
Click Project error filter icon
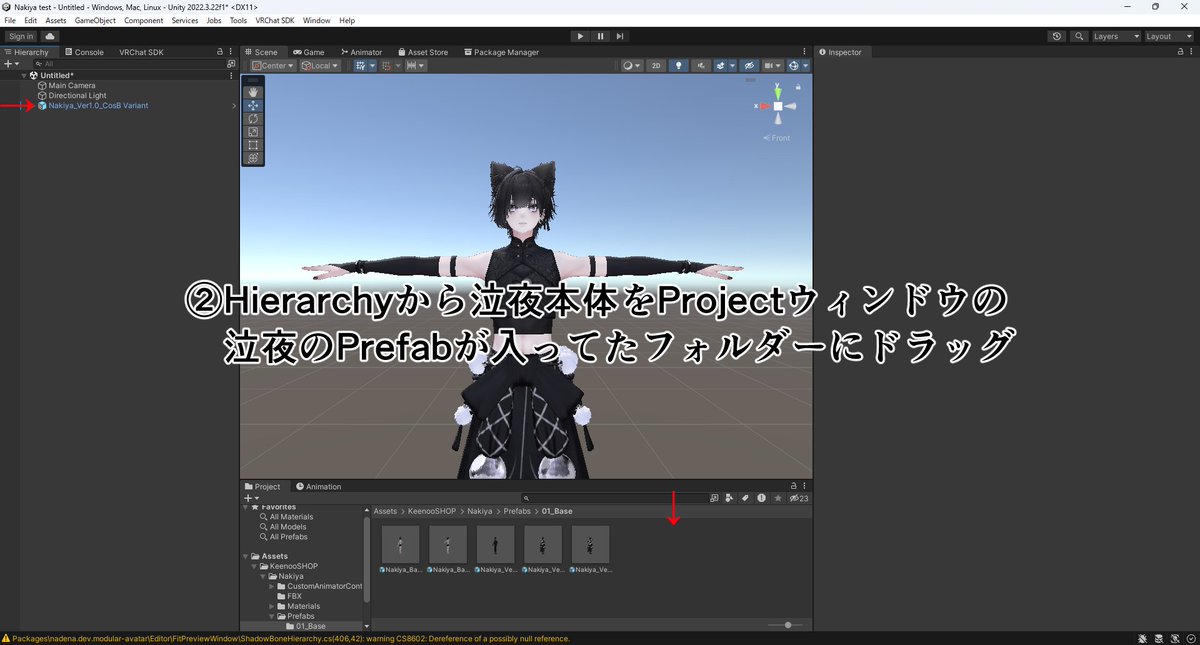[762, 497]
